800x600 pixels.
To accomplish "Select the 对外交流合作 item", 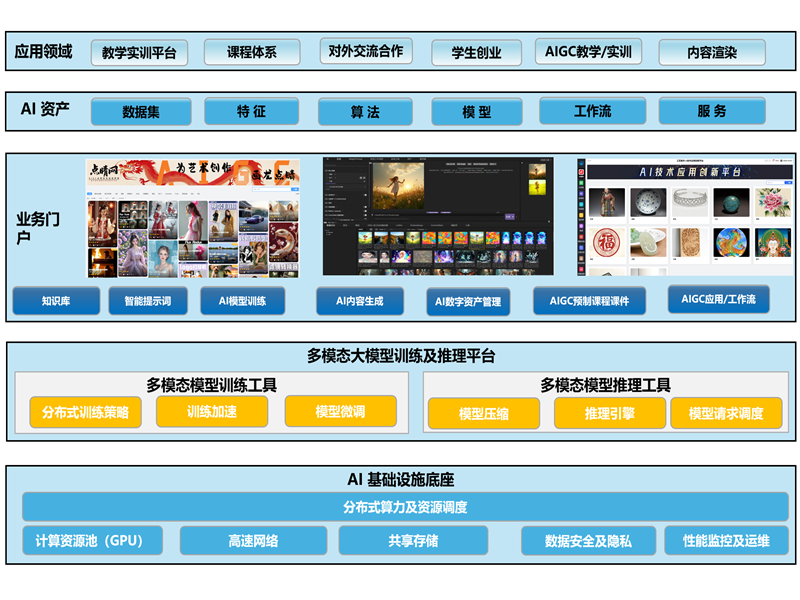I will tap(368, 51).
